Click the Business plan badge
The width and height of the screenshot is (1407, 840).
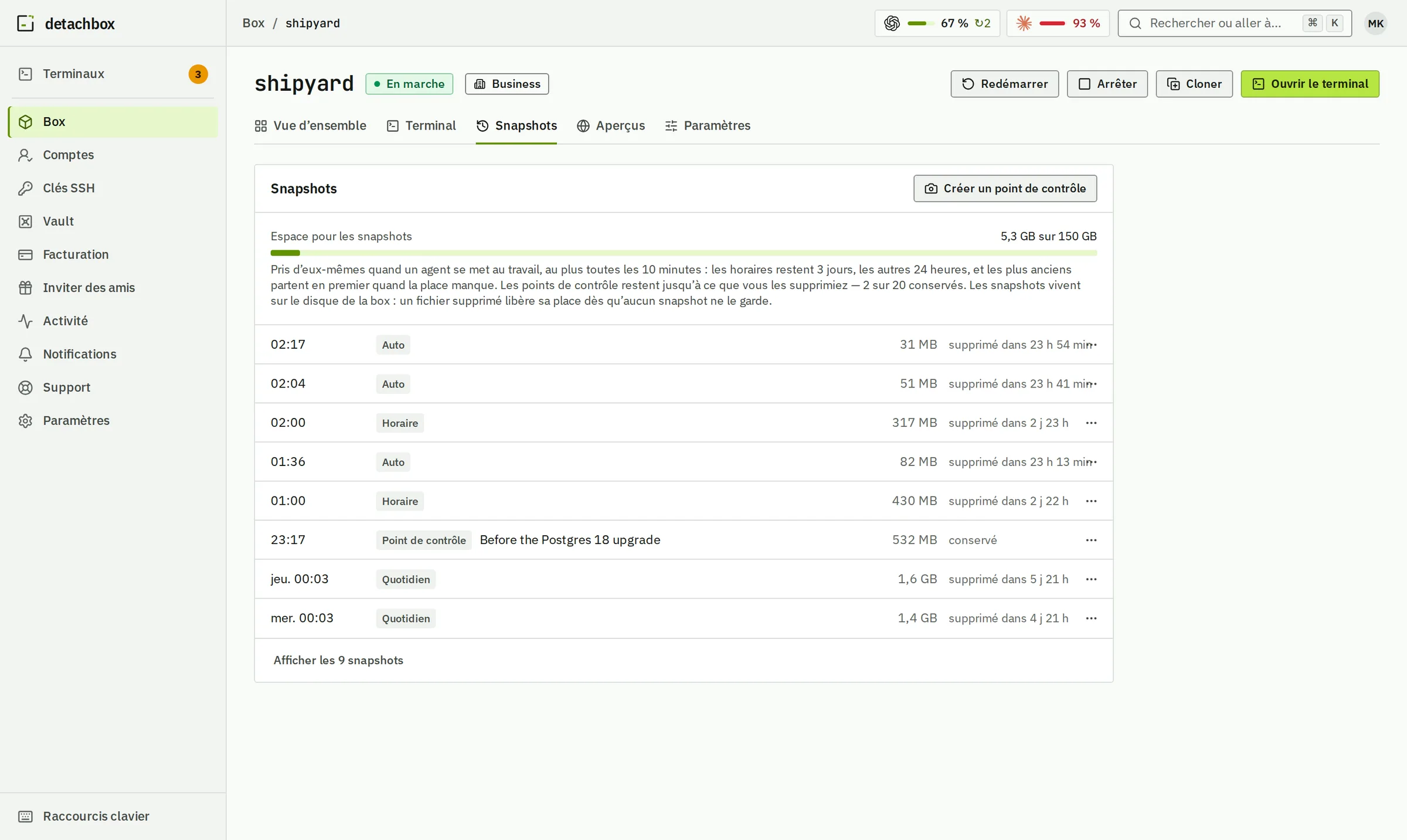tap(507, 84)
